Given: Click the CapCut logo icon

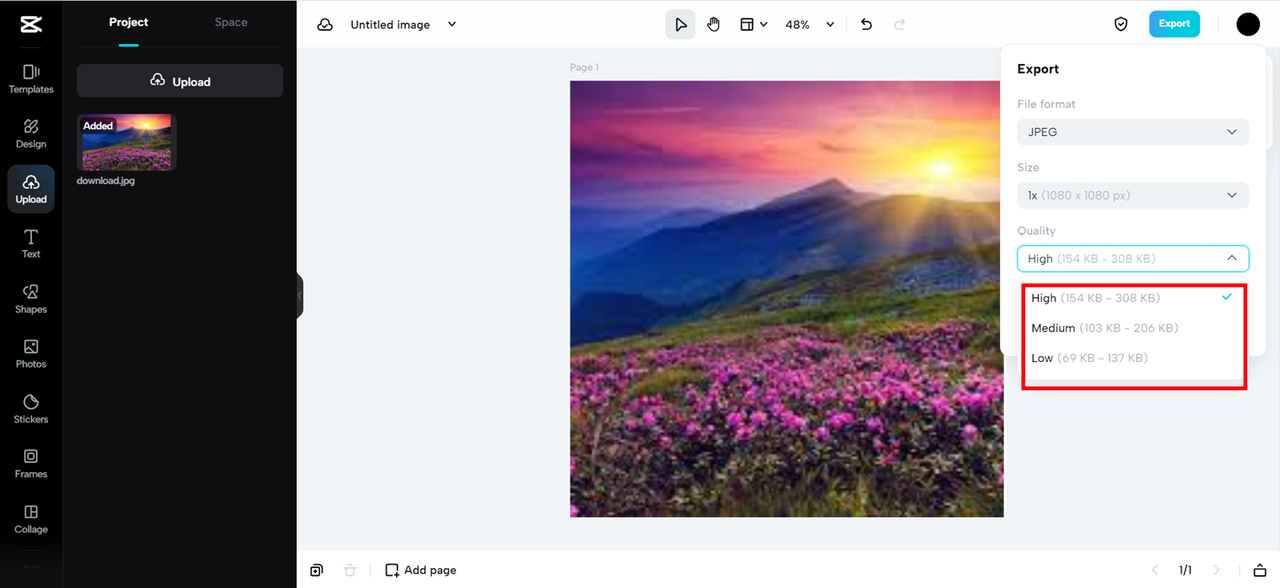Looking at the screenshot, I should click(x=31, y=25).
